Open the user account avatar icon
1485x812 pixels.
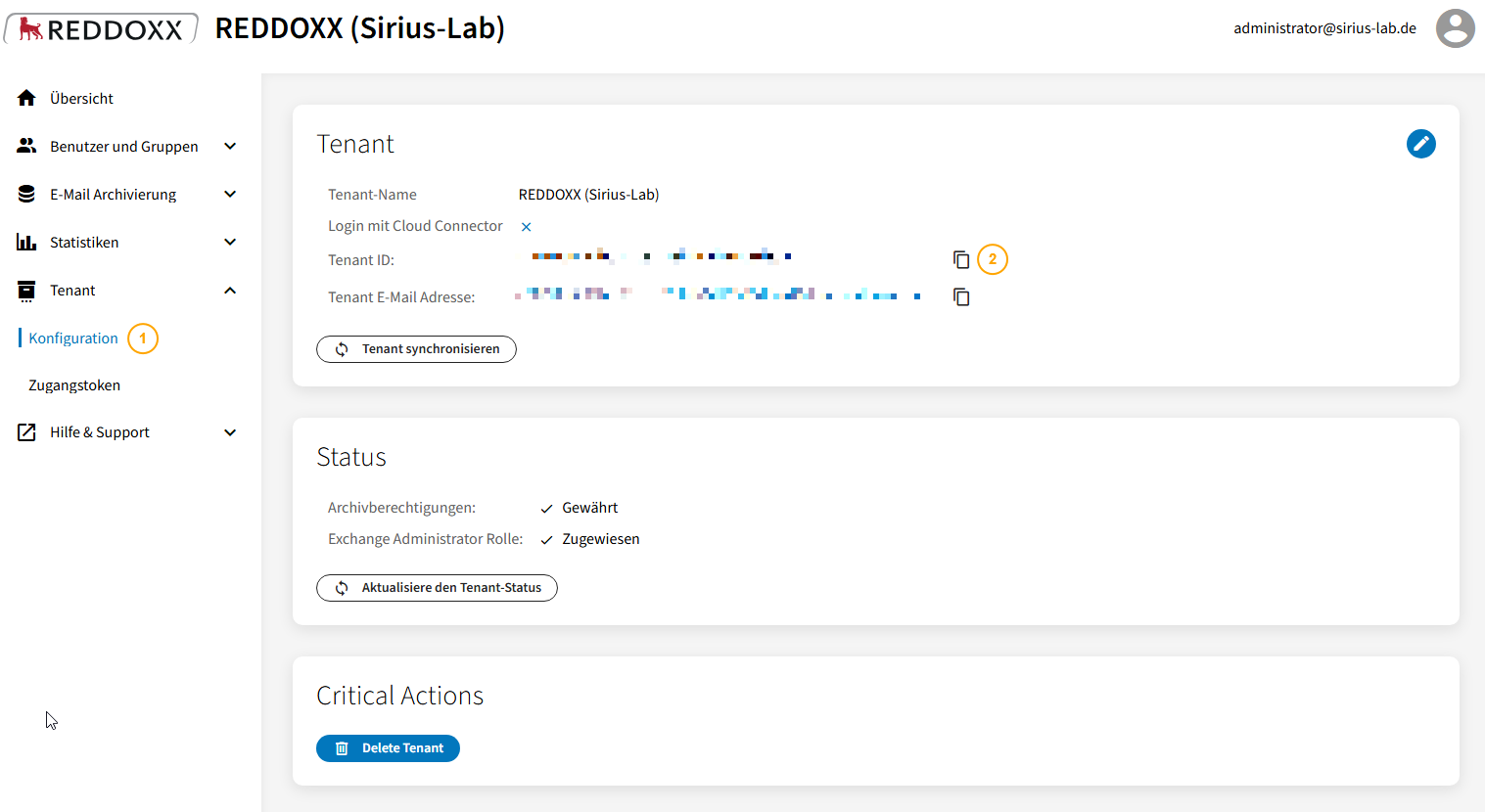click(1455, 28)
